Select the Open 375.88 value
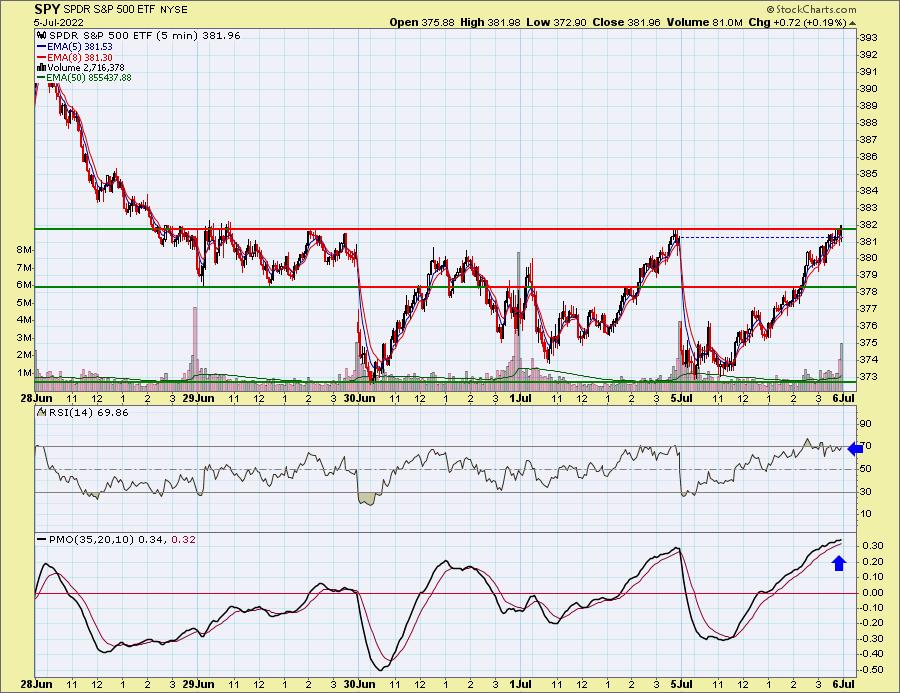The image size is (900, 693). pos(422,22)
